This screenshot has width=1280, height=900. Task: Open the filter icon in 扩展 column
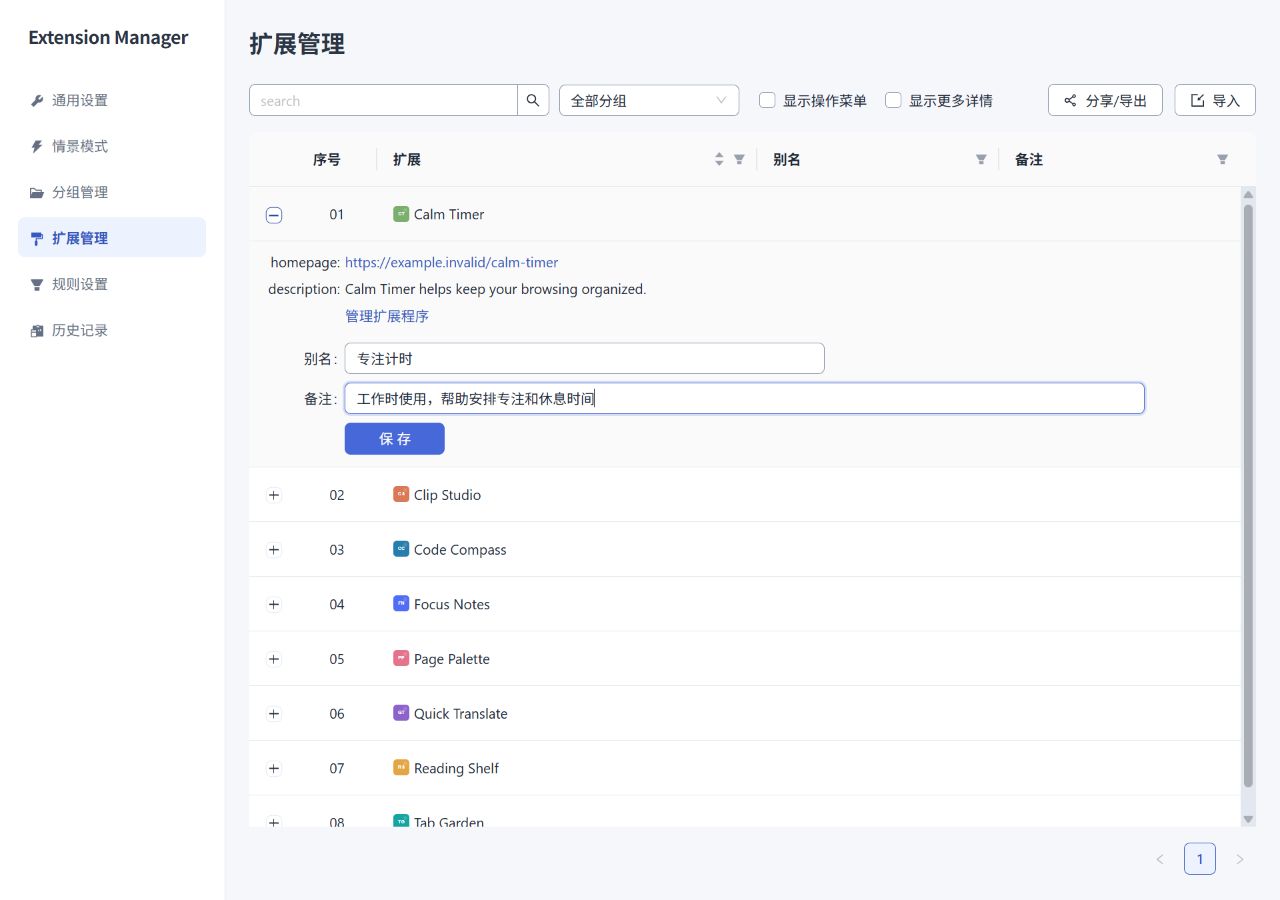point(740,159)
